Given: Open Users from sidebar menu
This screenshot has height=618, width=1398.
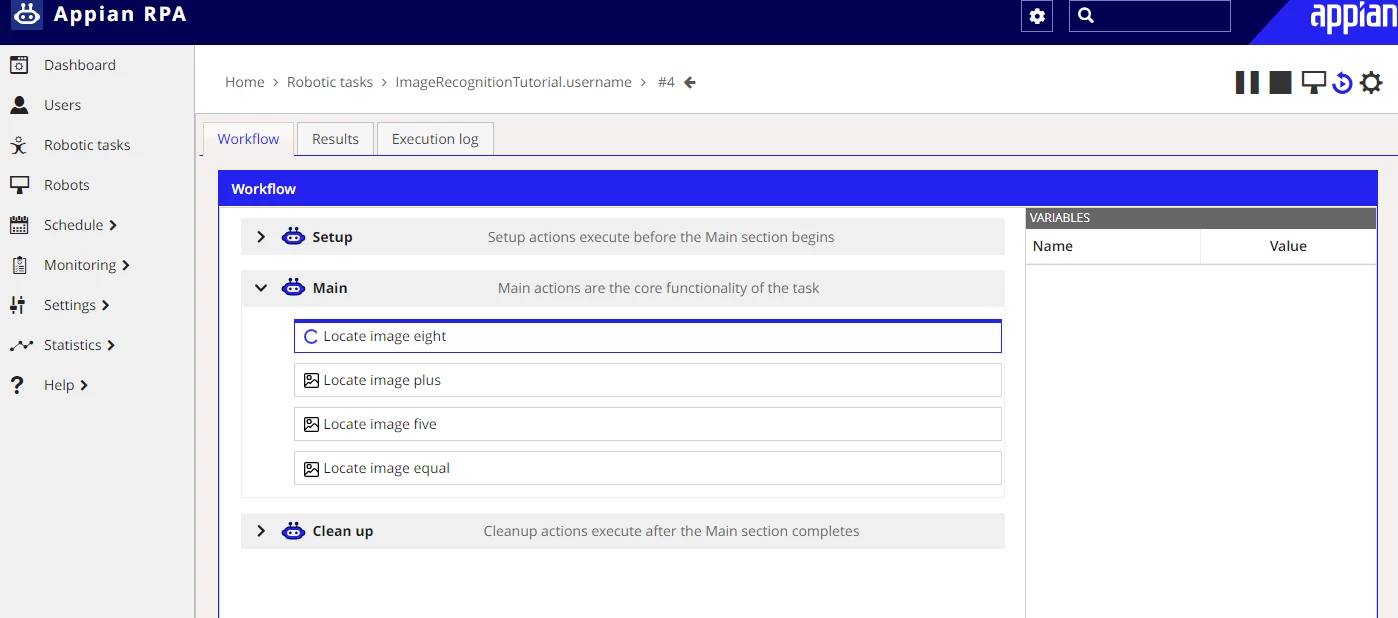Looking at the screenshot, I should click(62, 105).
